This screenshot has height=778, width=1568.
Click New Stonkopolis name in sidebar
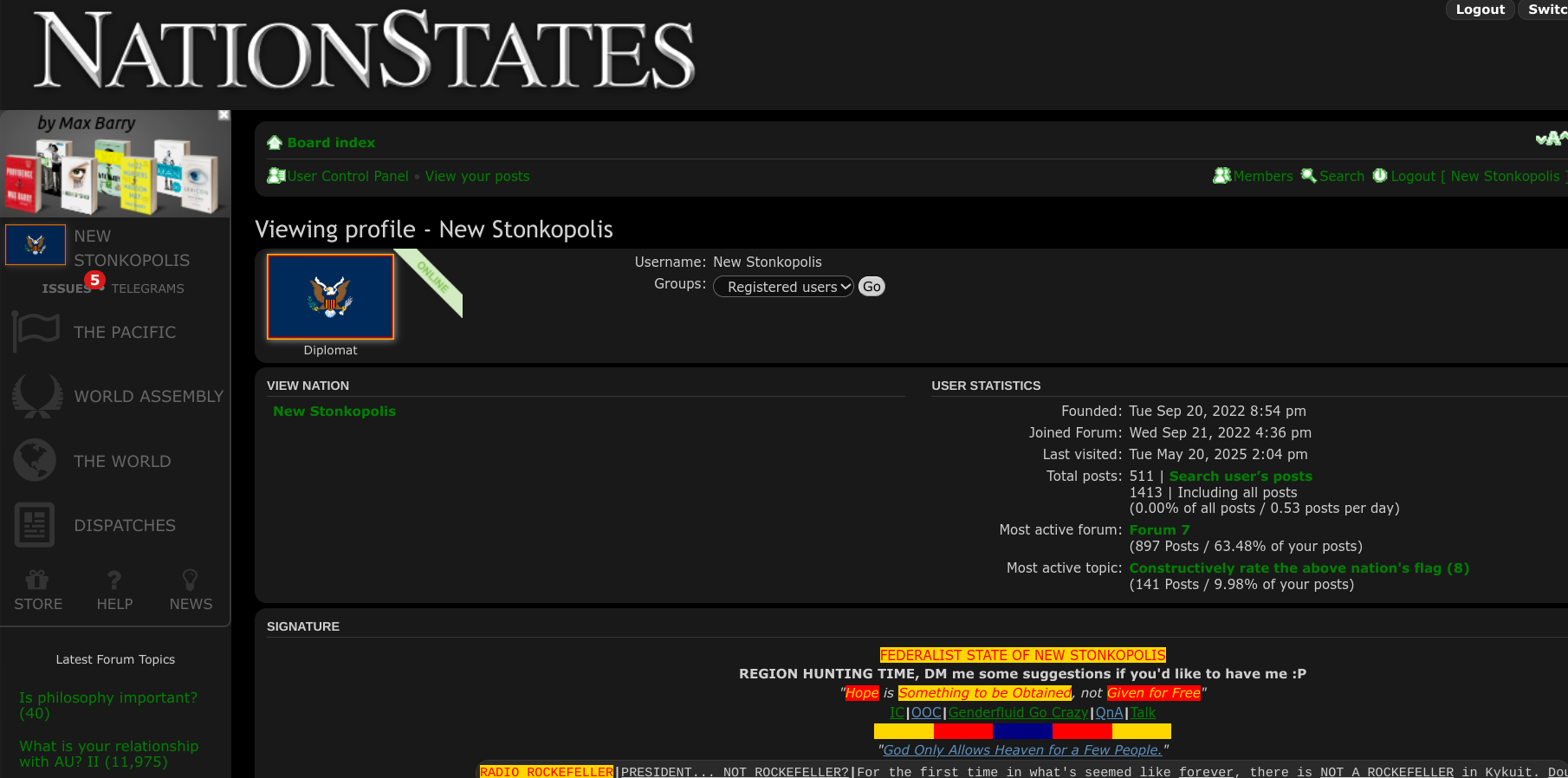pyautogui.click(x=132, y=248)
